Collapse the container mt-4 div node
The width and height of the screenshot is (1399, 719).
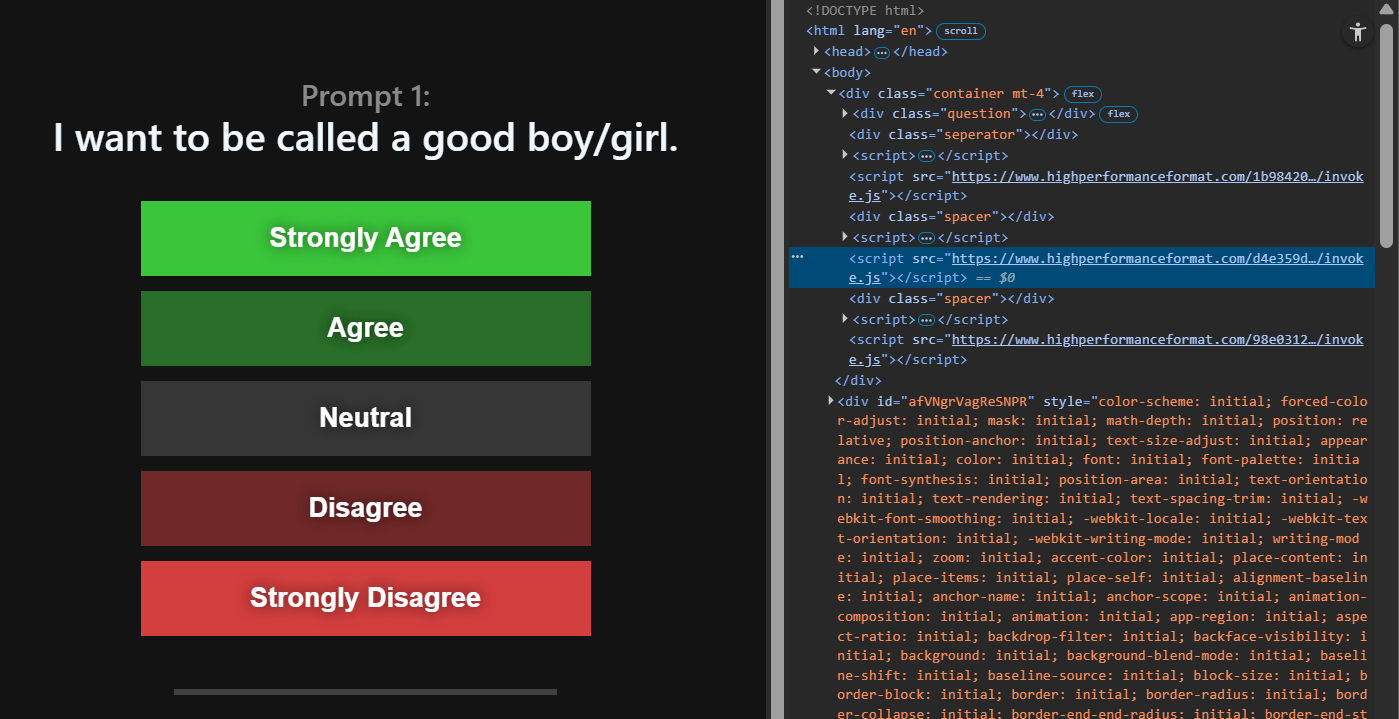click(831, 93)
